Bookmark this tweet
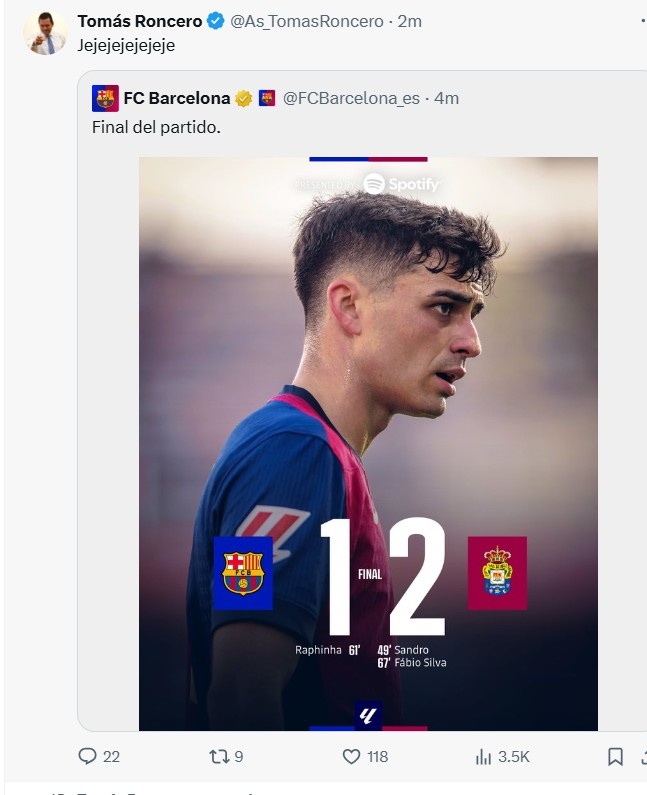This screenshot has height=795, width=647. [616, 757]
